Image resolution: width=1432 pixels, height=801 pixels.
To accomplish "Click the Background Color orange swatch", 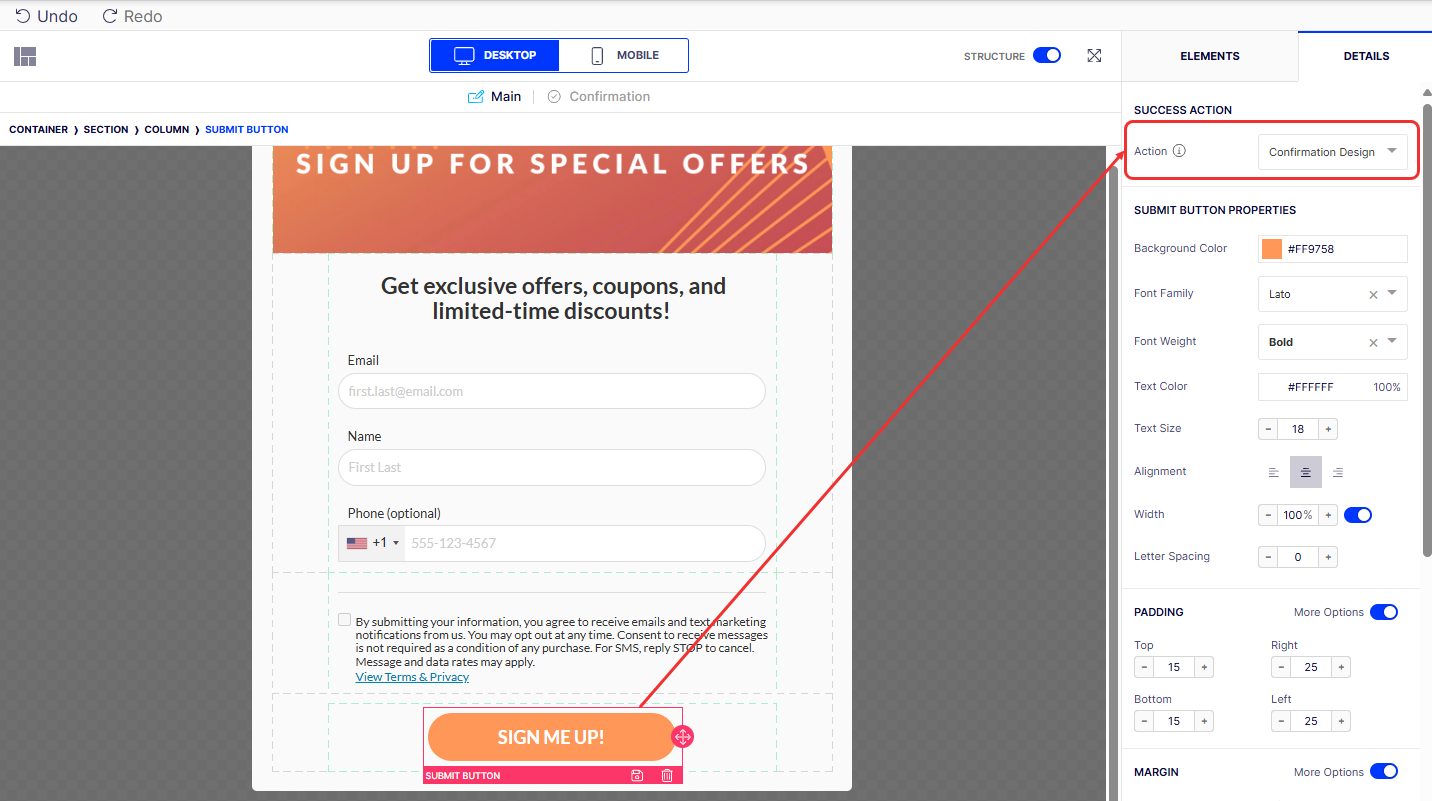I will (x=1272, y=249).
